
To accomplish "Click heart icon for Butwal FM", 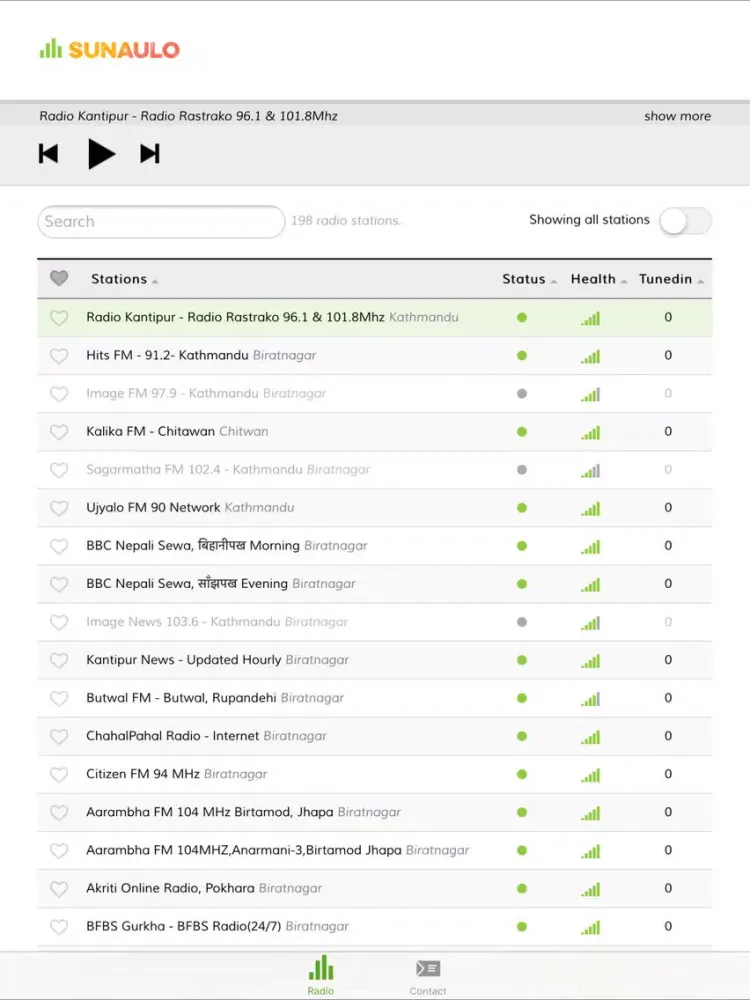I will 59,698.
